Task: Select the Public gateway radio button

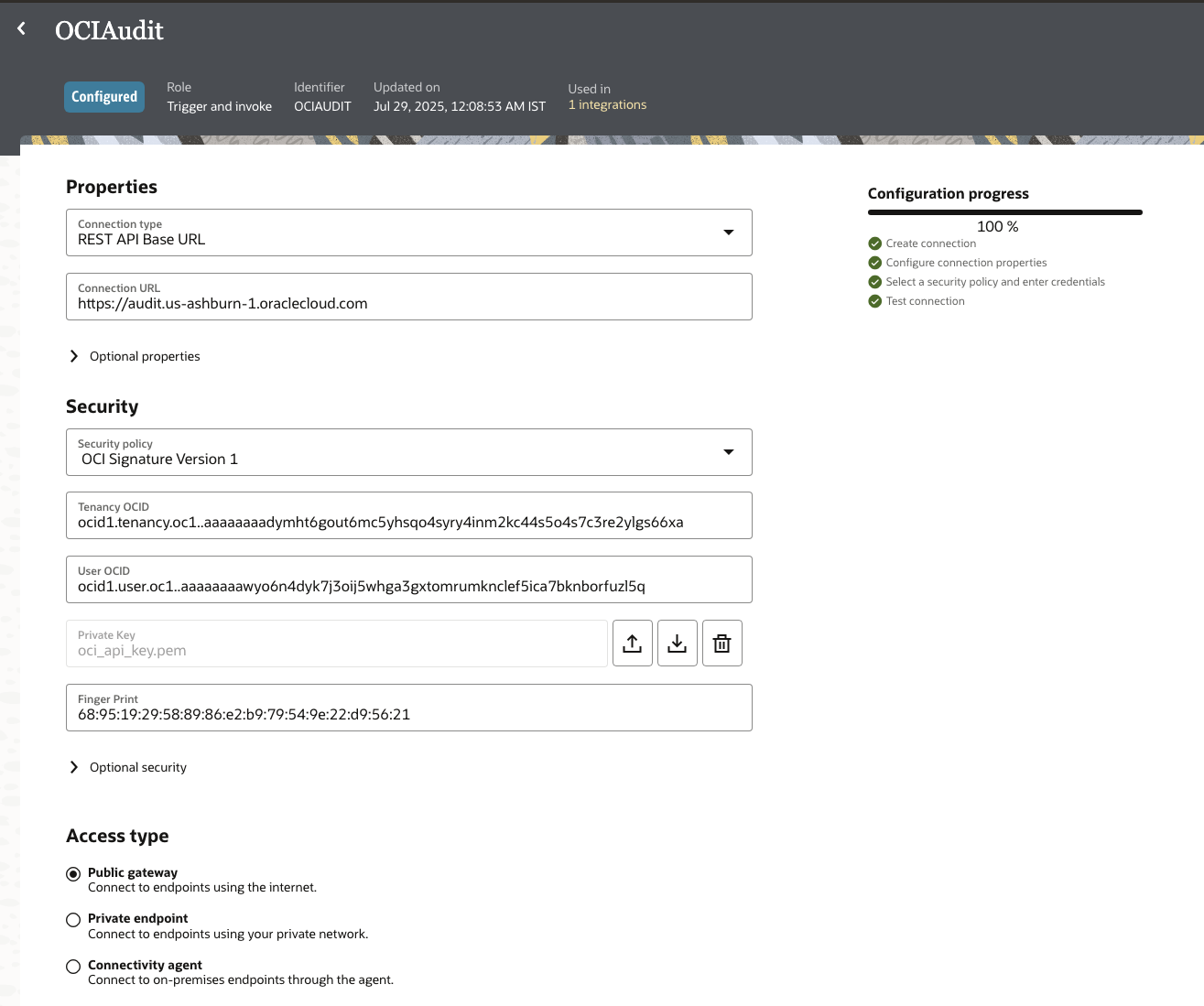Action: tap(73, 874)
